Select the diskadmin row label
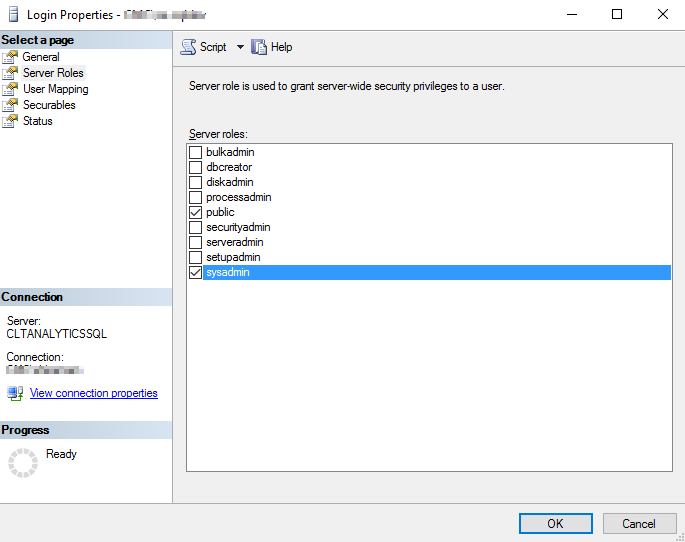685x542 pixels. click(230, 182)
